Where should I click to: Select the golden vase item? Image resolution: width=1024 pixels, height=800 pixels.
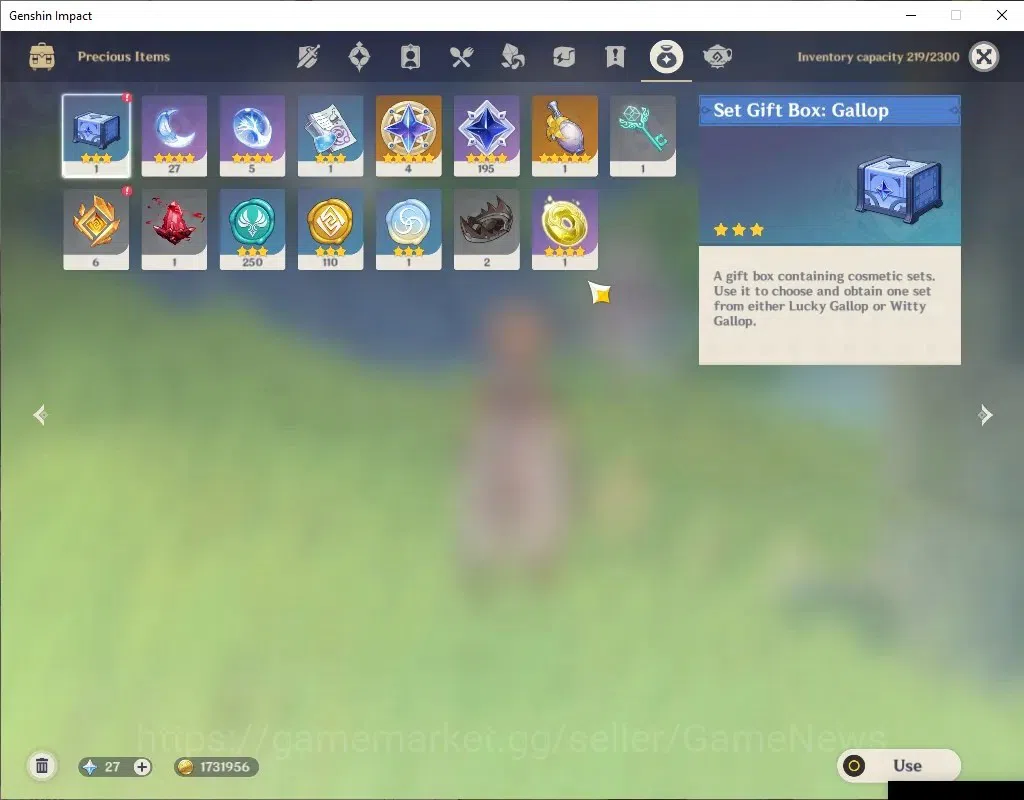point(565,136)
